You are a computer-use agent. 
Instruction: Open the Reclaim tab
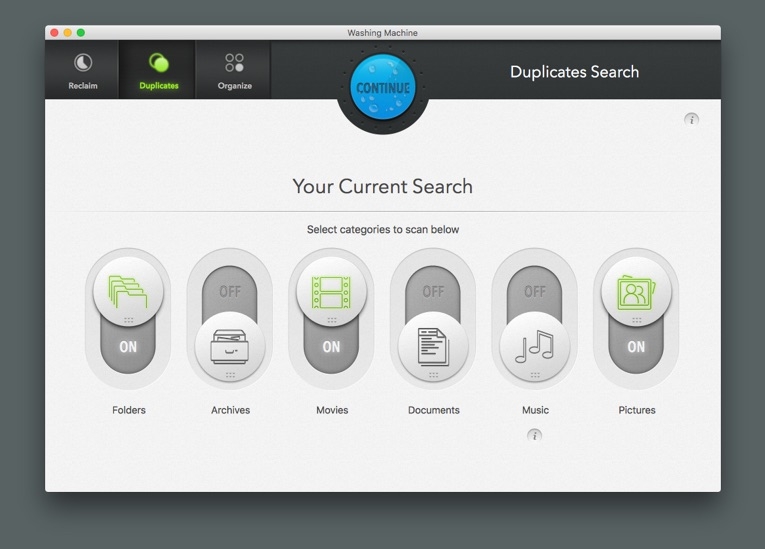[x=82, y=70]
